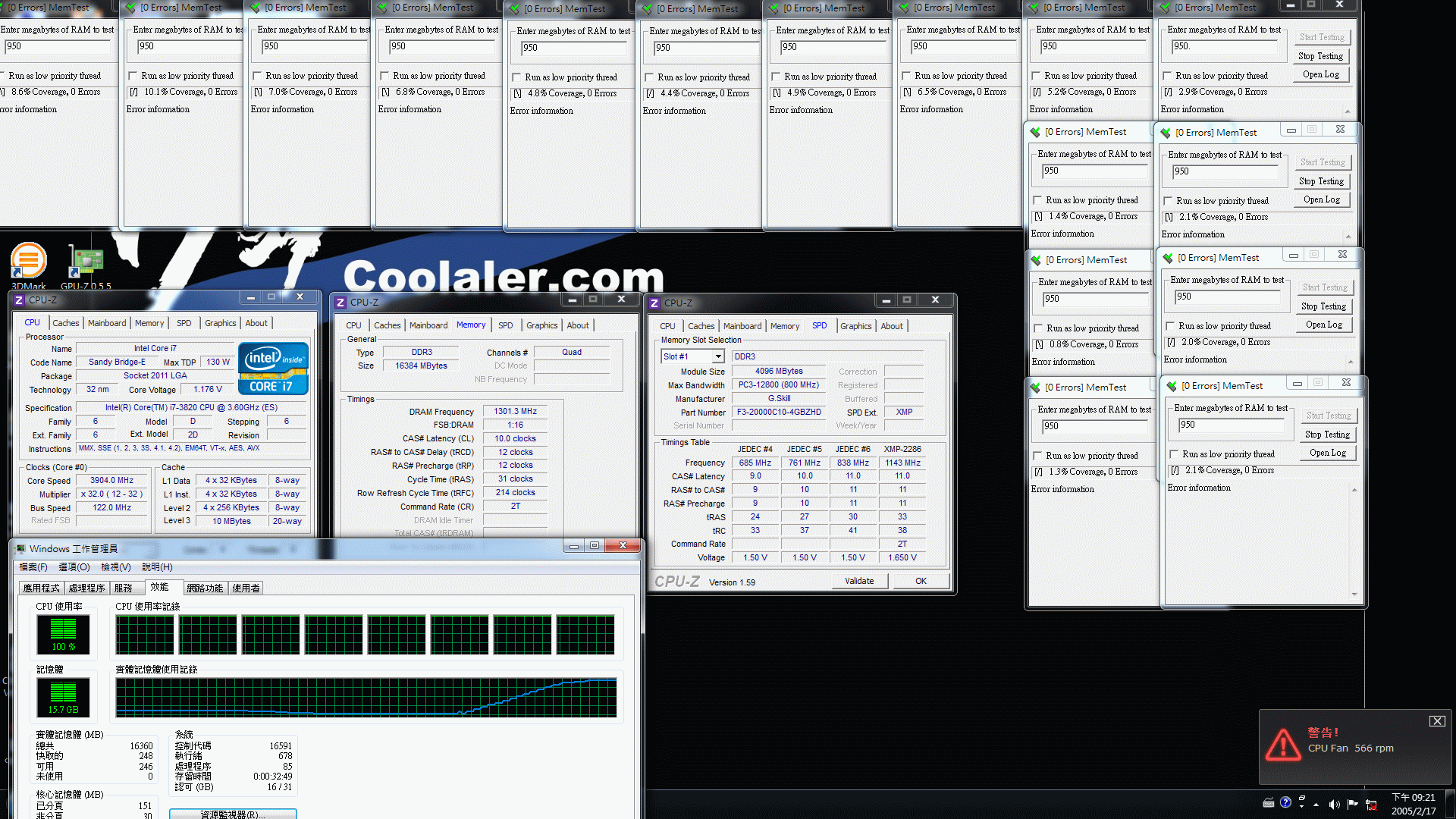Open the GPU-Z desktop shortcut icon
The height and width of the screenshot is (819, 1456).
pos(85,262)
